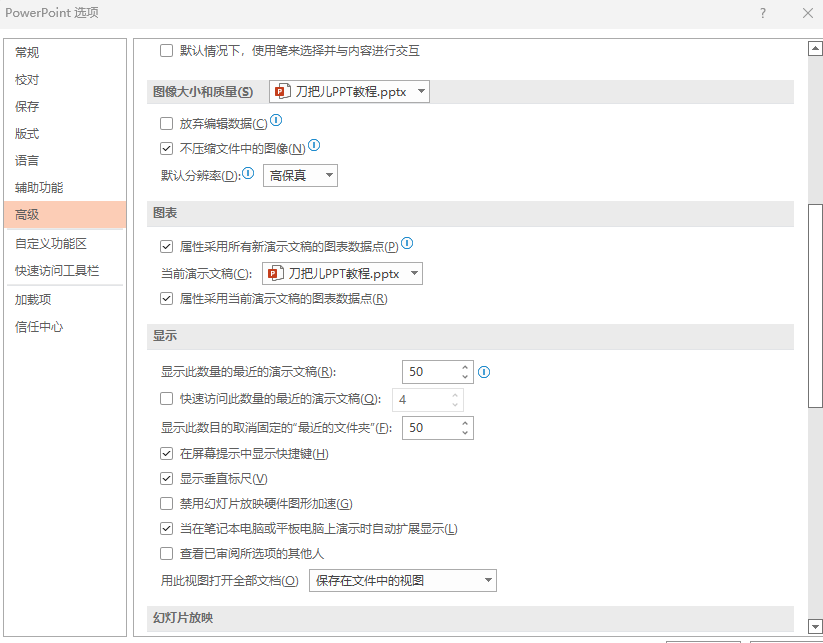Decrease 最近的文件夹 count with down arrow

point(465,433)
